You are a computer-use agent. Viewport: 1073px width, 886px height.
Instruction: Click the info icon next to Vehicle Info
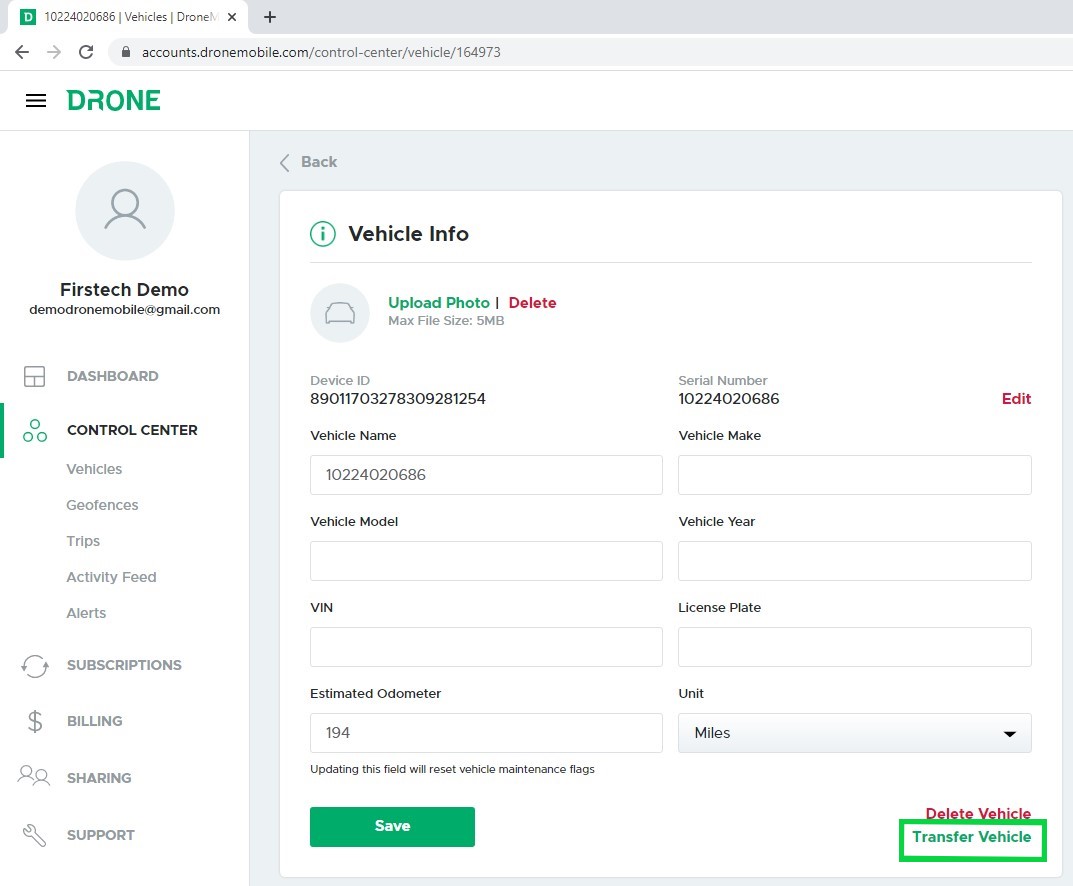(x=322, y=233)
